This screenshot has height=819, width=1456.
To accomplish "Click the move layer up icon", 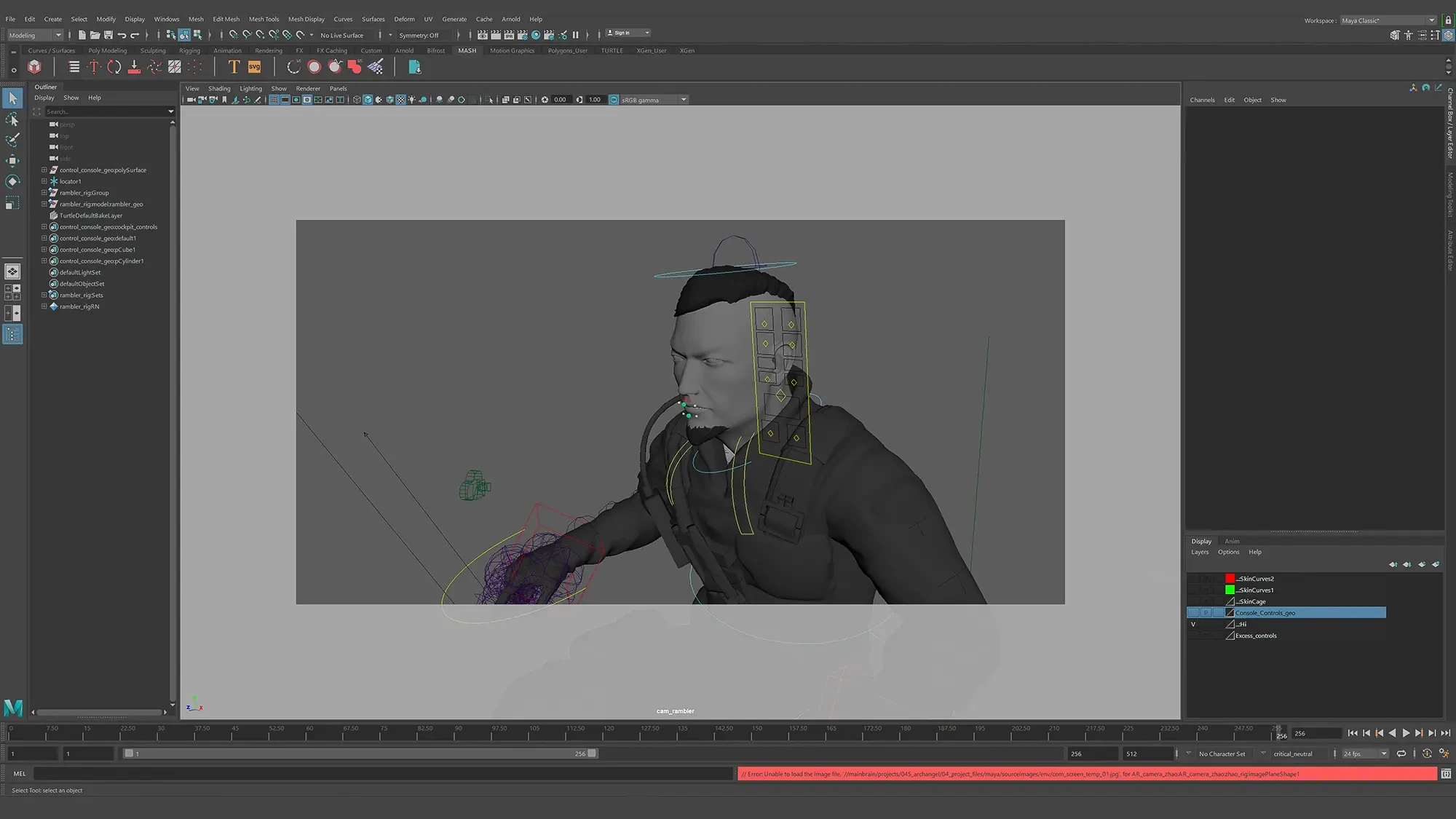I will pos(1393,564).
